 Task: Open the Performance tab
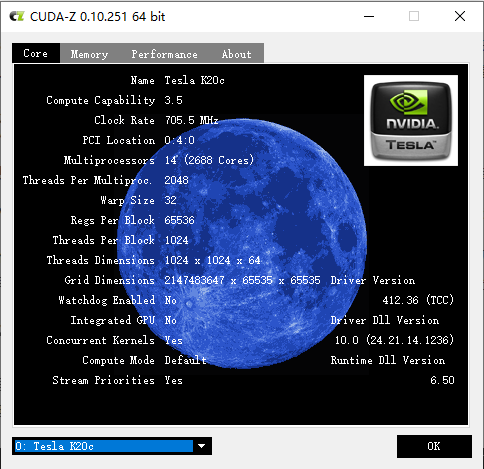(164, 54)
